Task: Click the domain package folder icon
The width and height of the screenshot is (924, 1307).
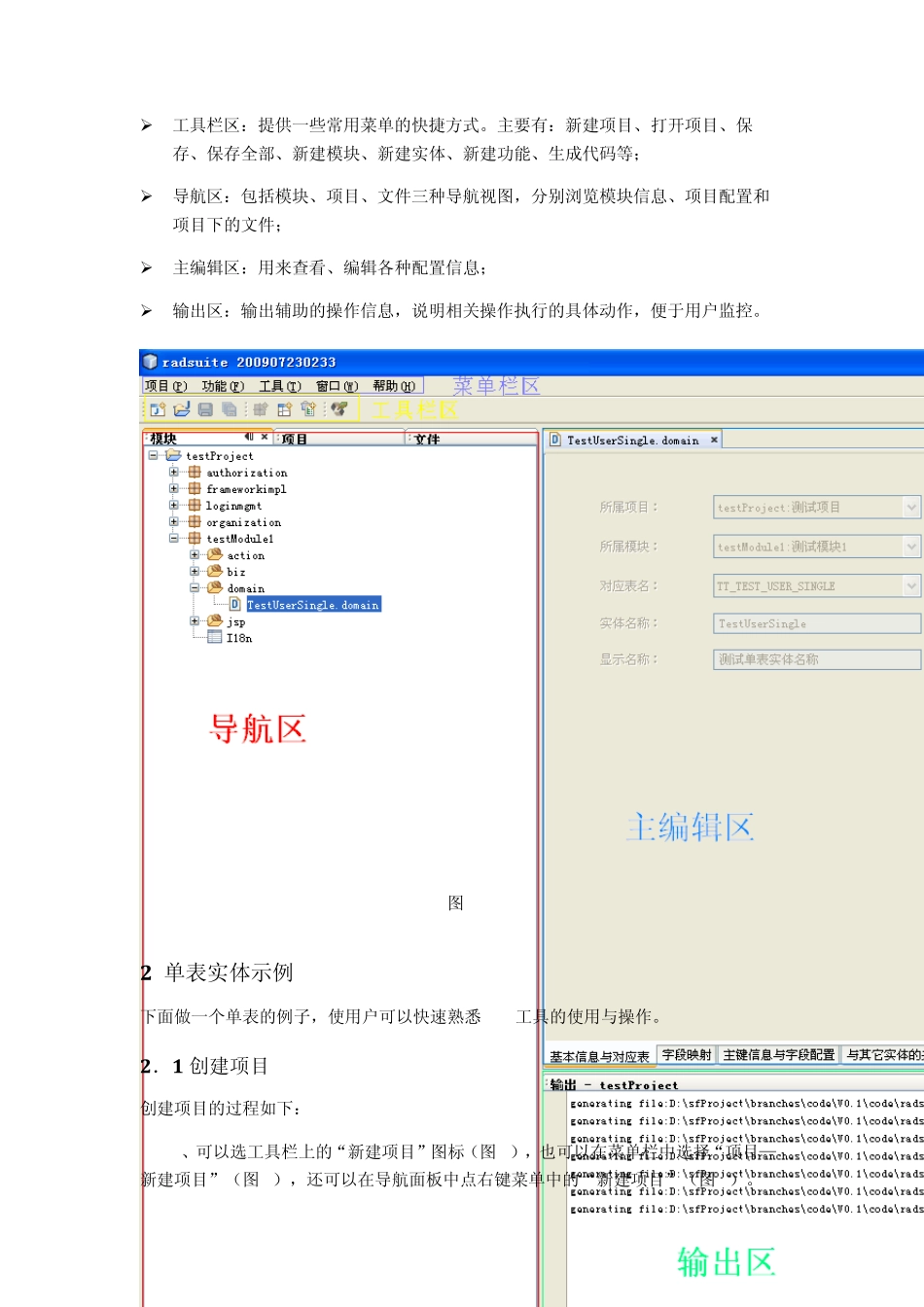Action: coord(215,587)
